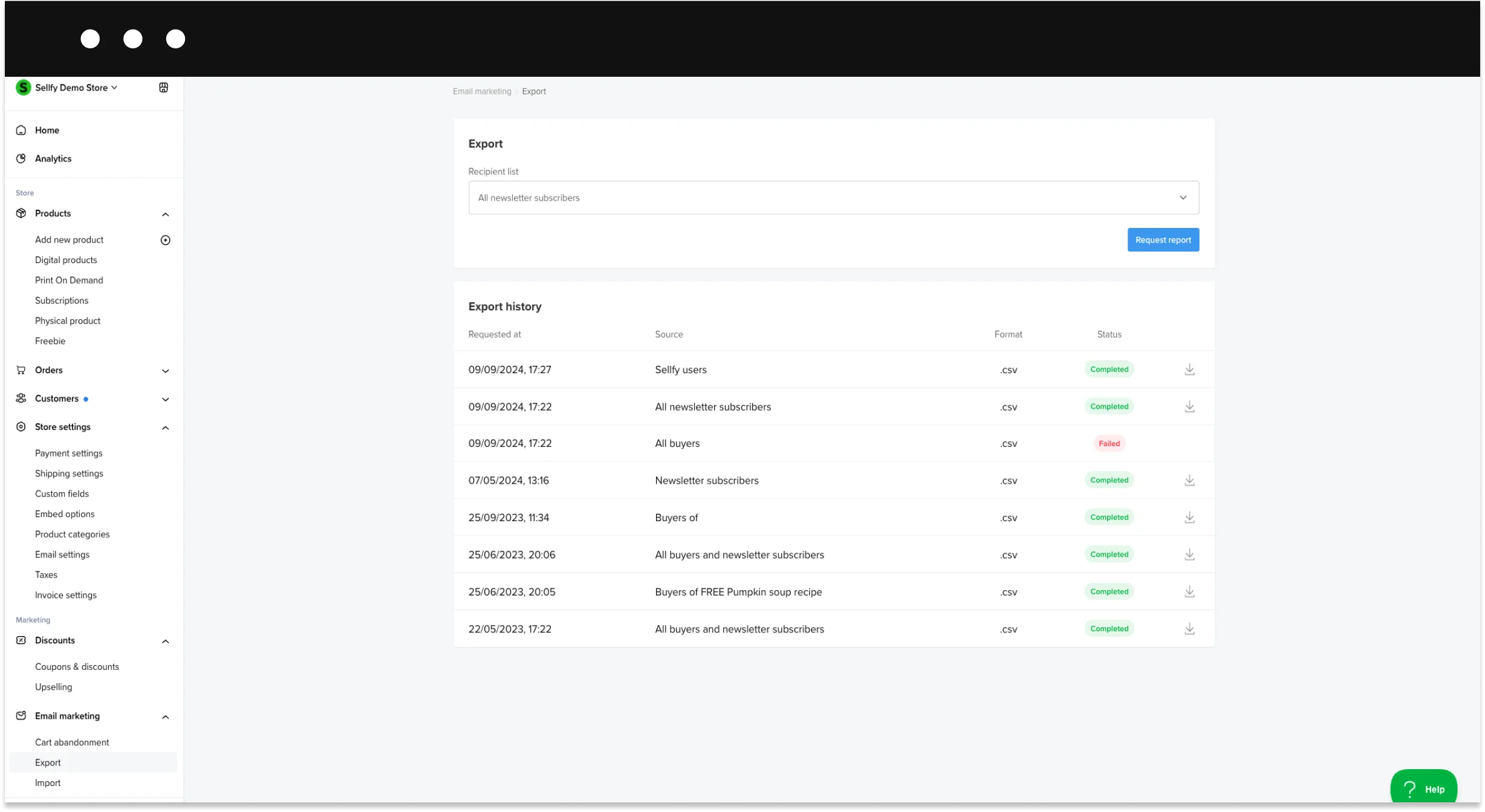Open Invoice settings
Image resolution: width=1485 pixels, height=812 pixels.
(66, 595)
